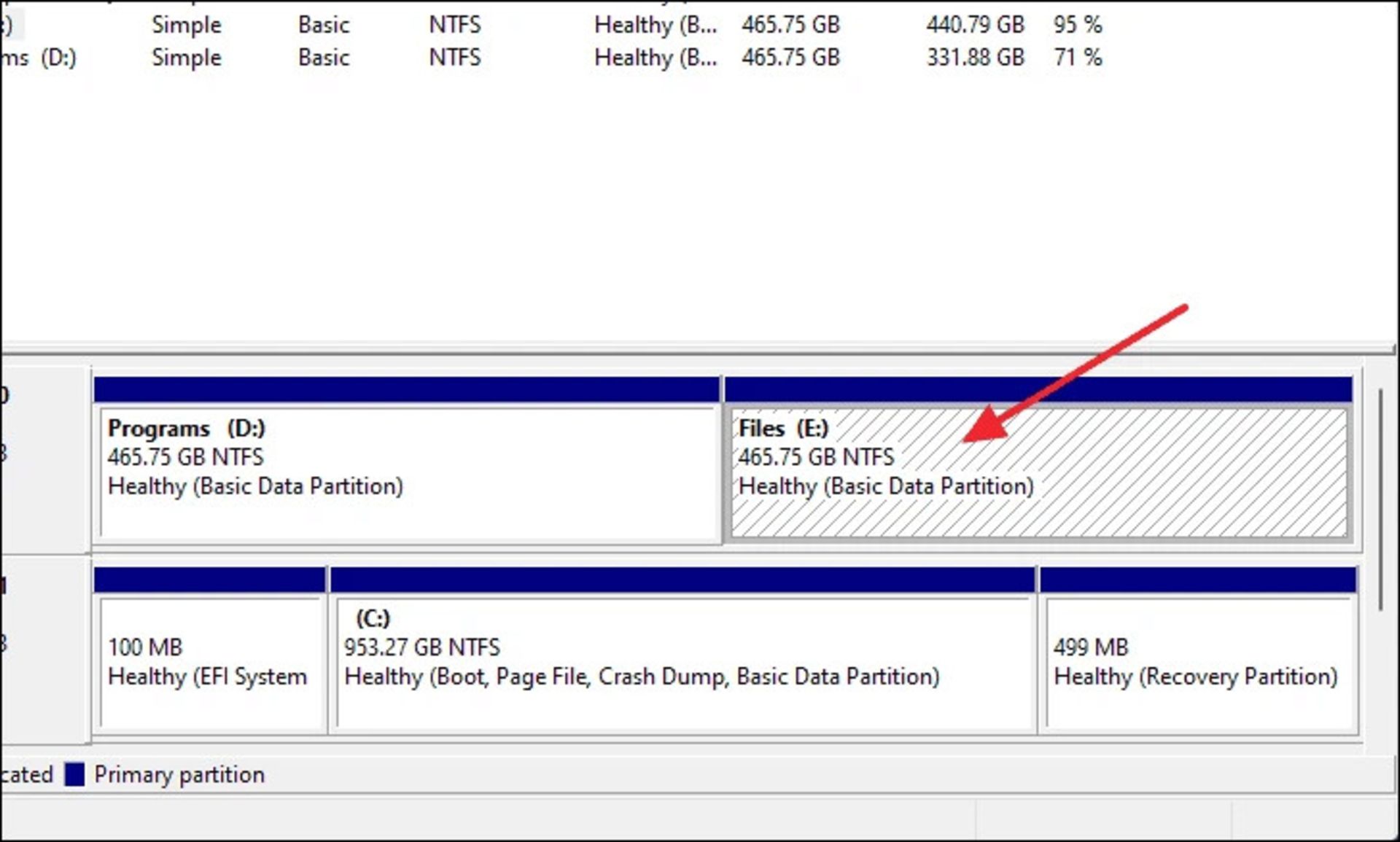Image resolution: width=1400 pixels, height=842 pixels.
Task: Click the blue header above 499 MB partition
Action: [x=1198, y=580]
